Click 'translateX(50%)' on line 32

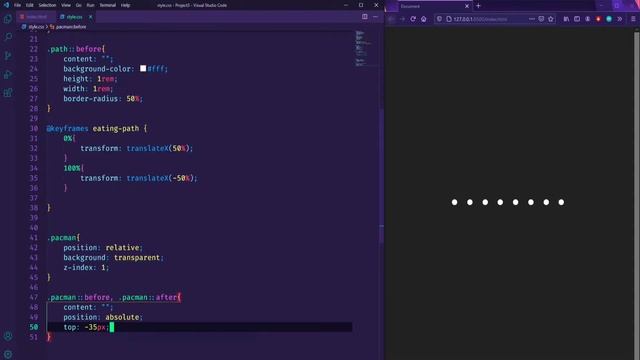158,148
